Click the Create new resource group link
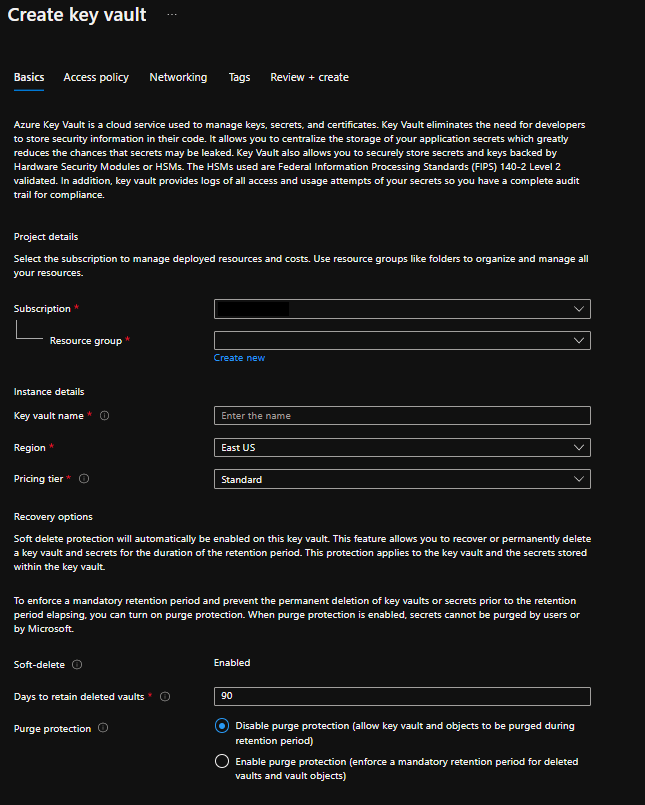 coord(239,358)
